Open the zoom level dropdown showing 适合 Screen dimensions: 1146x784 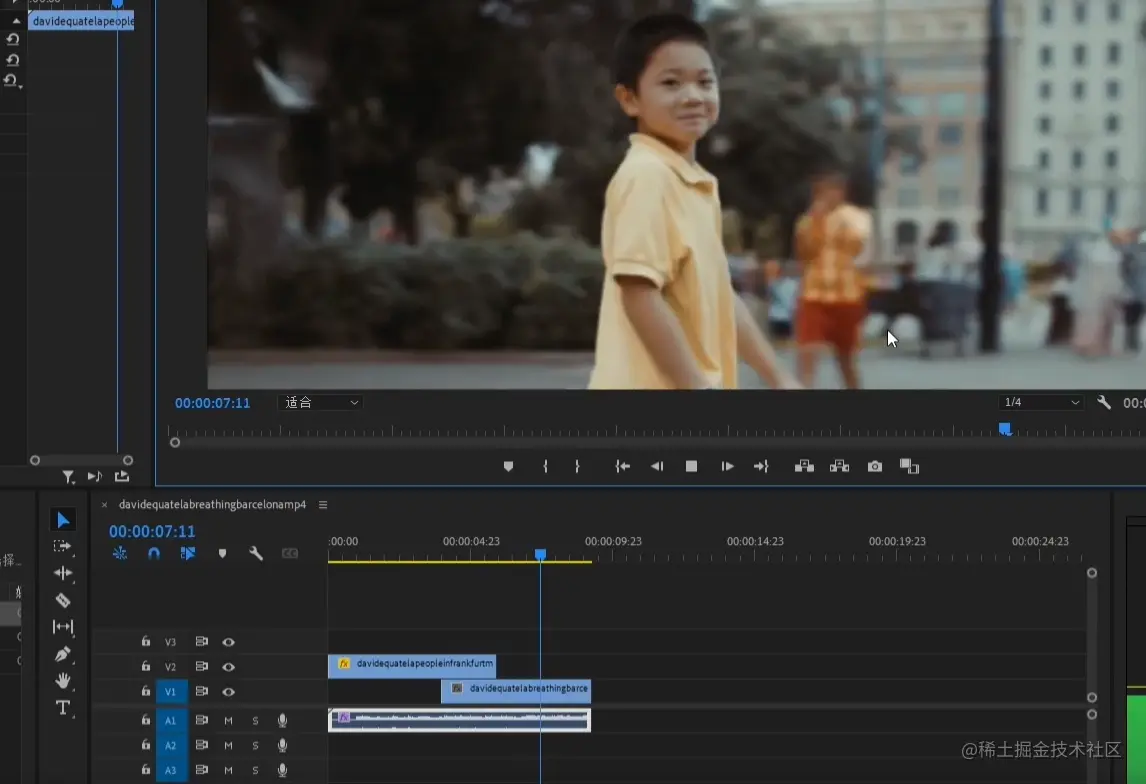click(x=320, y=403)
